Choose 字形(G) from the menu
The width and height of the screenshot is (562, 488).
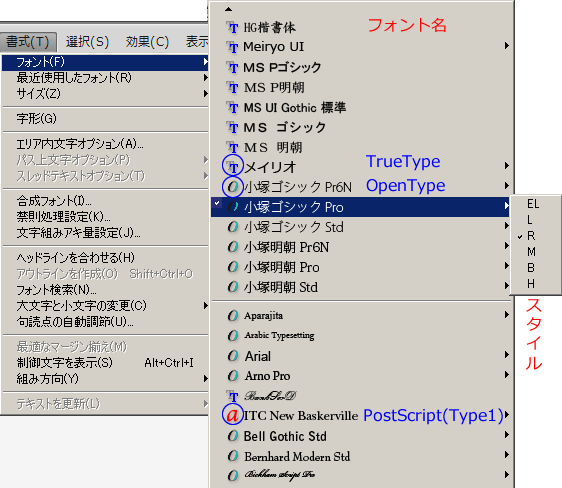click(x=105, y=119)
